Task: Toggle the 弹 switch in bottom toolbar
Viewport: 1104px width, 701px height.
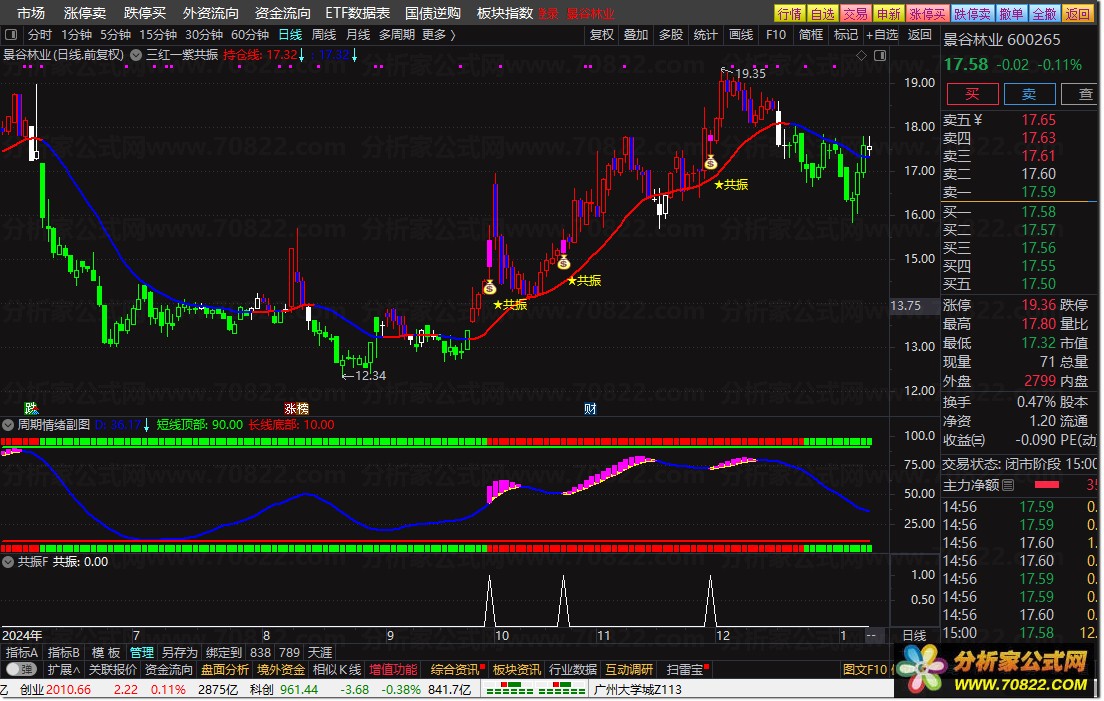Action: click(20, 669)
